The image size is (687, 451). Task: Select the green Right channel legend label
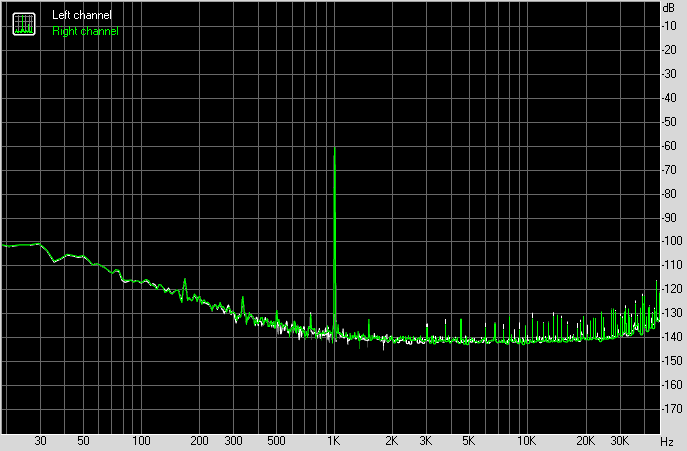pos(85,31)
